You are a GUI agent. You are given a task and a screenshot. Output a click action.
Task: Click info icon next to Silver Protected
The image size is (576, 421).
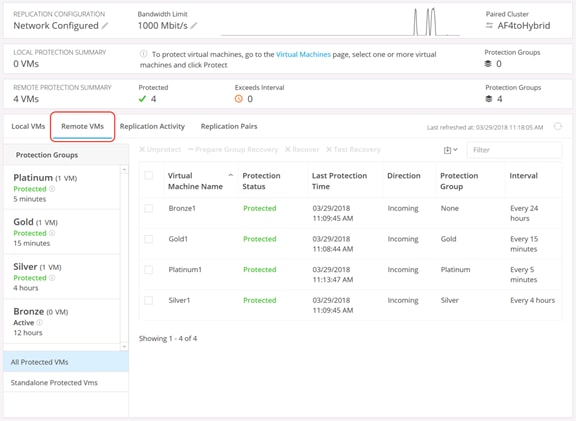(52, 278)
